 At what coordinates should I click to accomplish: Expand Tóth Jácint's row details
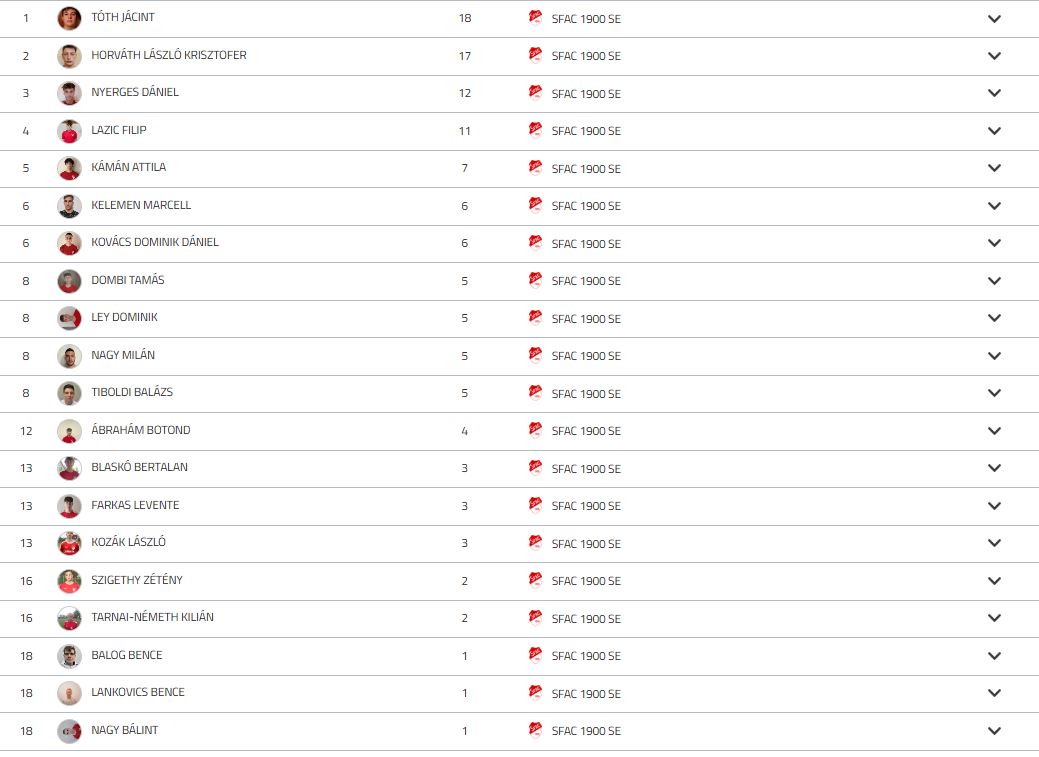point(994,19)
